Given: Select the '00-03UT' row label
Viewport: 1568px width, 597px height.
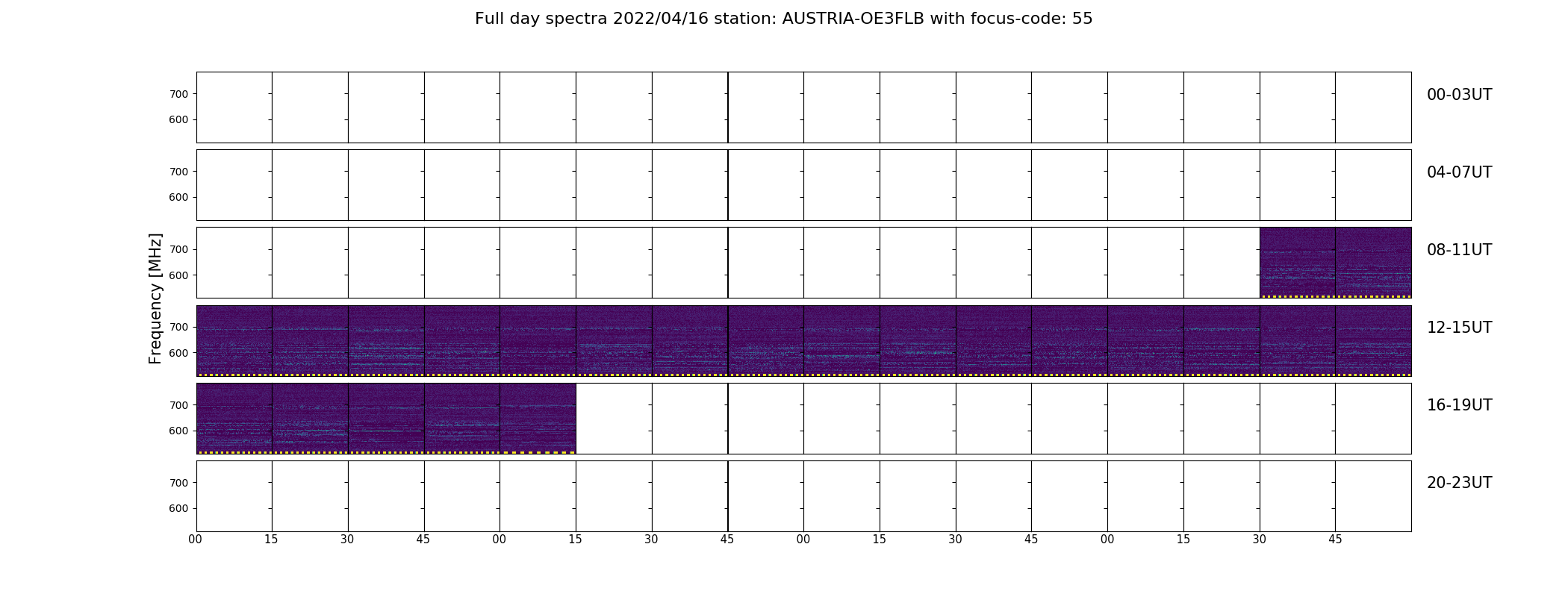Looking at the screenshot, I should pos(1459,95).
